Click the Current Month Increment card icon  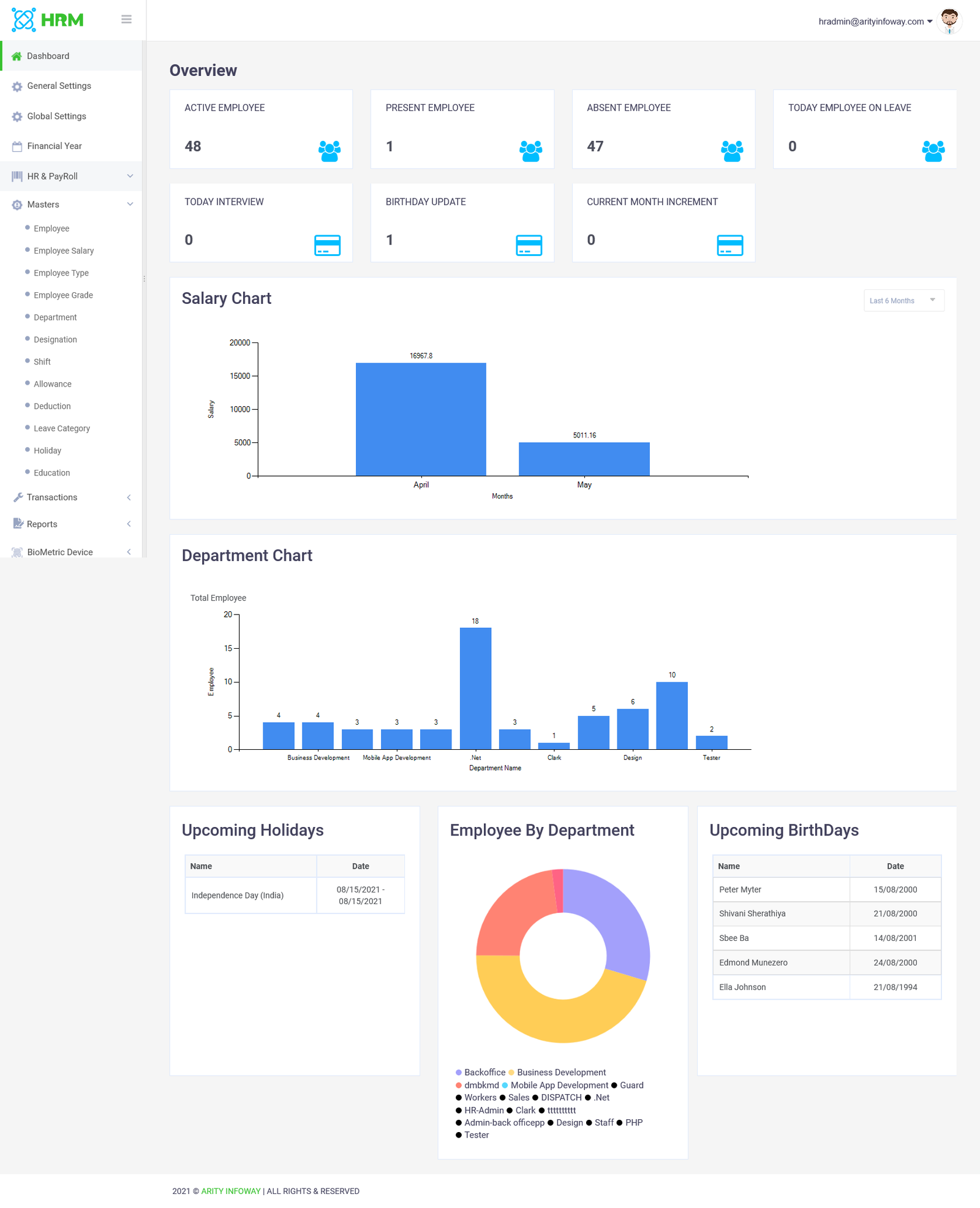click(729, 245)
